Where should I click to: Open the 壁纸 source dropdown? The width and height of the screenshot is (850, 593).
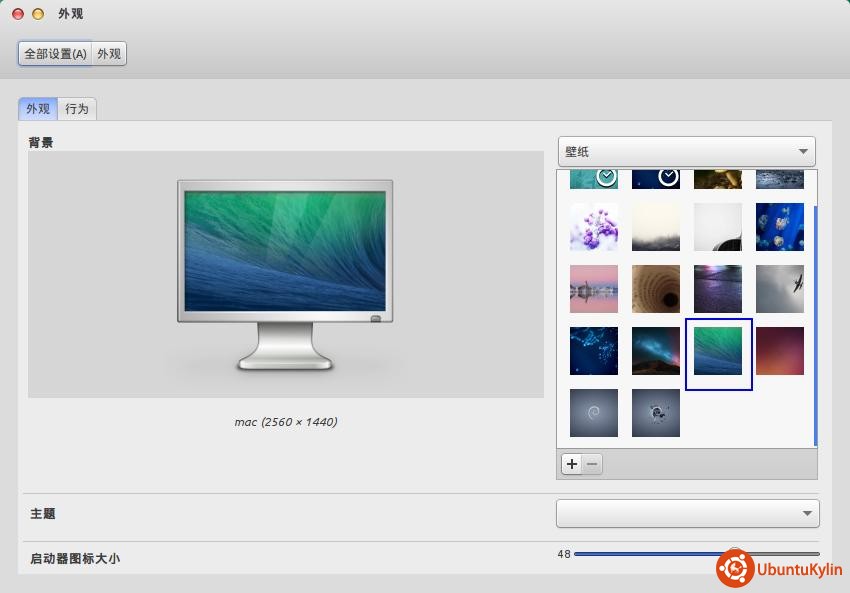(x=686, y=152)
